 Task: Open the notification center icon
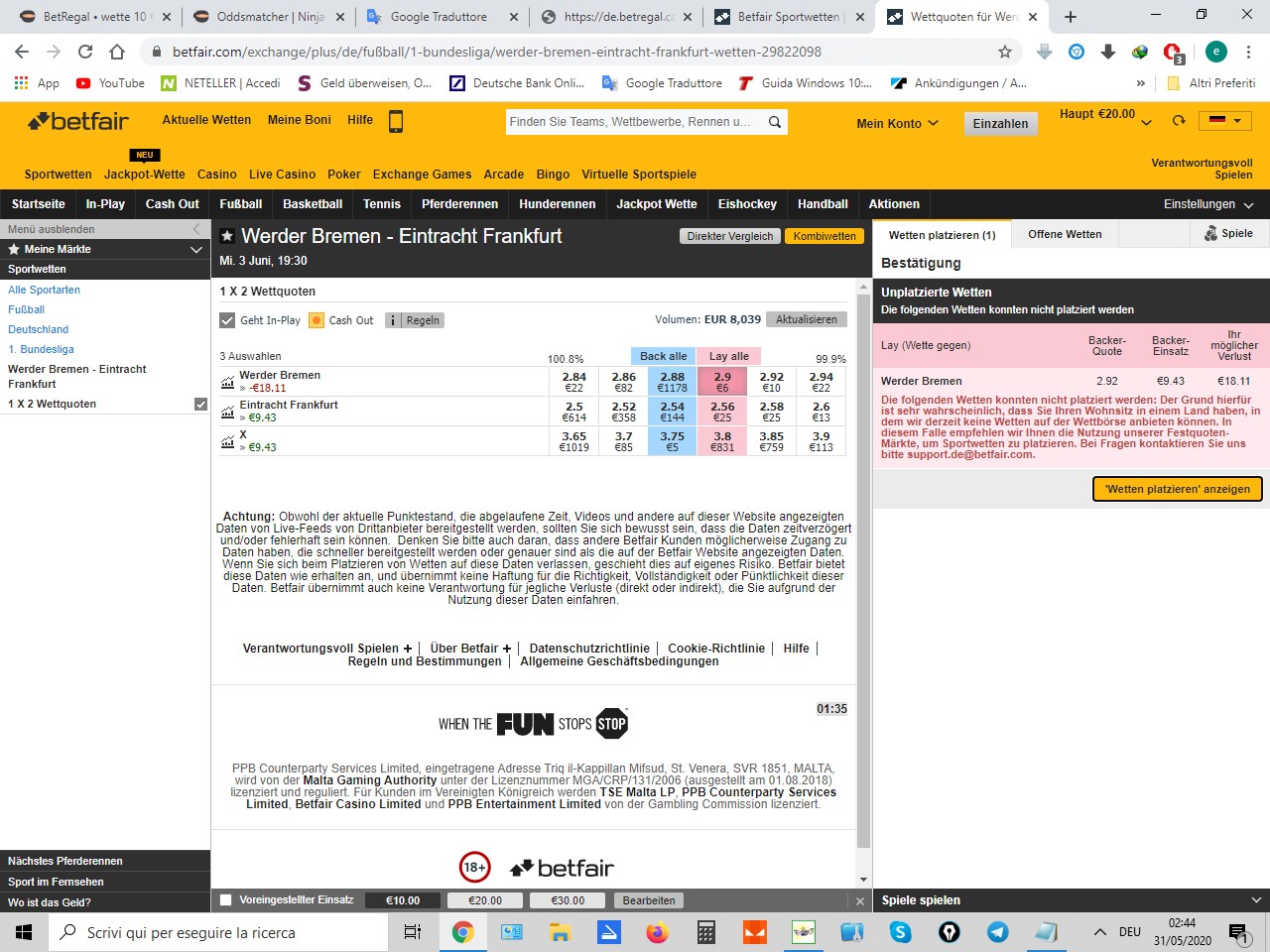[x=1237, y=932]
